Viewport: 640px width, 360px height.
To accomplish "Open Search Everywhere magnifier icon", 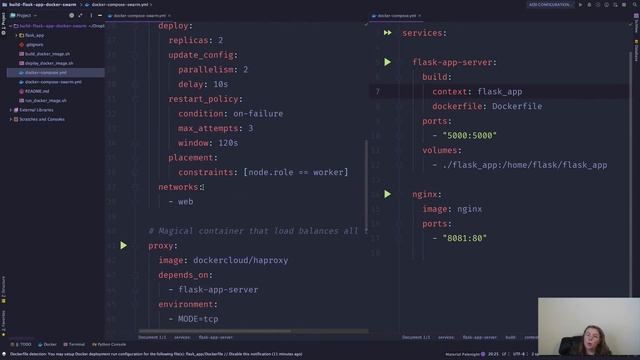I will (634, 4).
